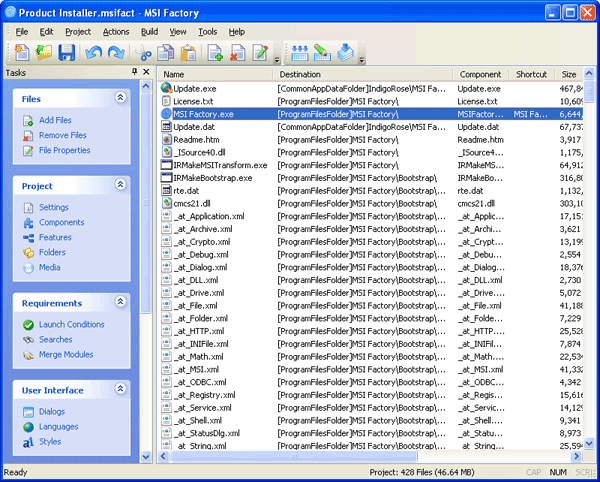
Task: Collapse the Project task group
Action: click(121, 185)
